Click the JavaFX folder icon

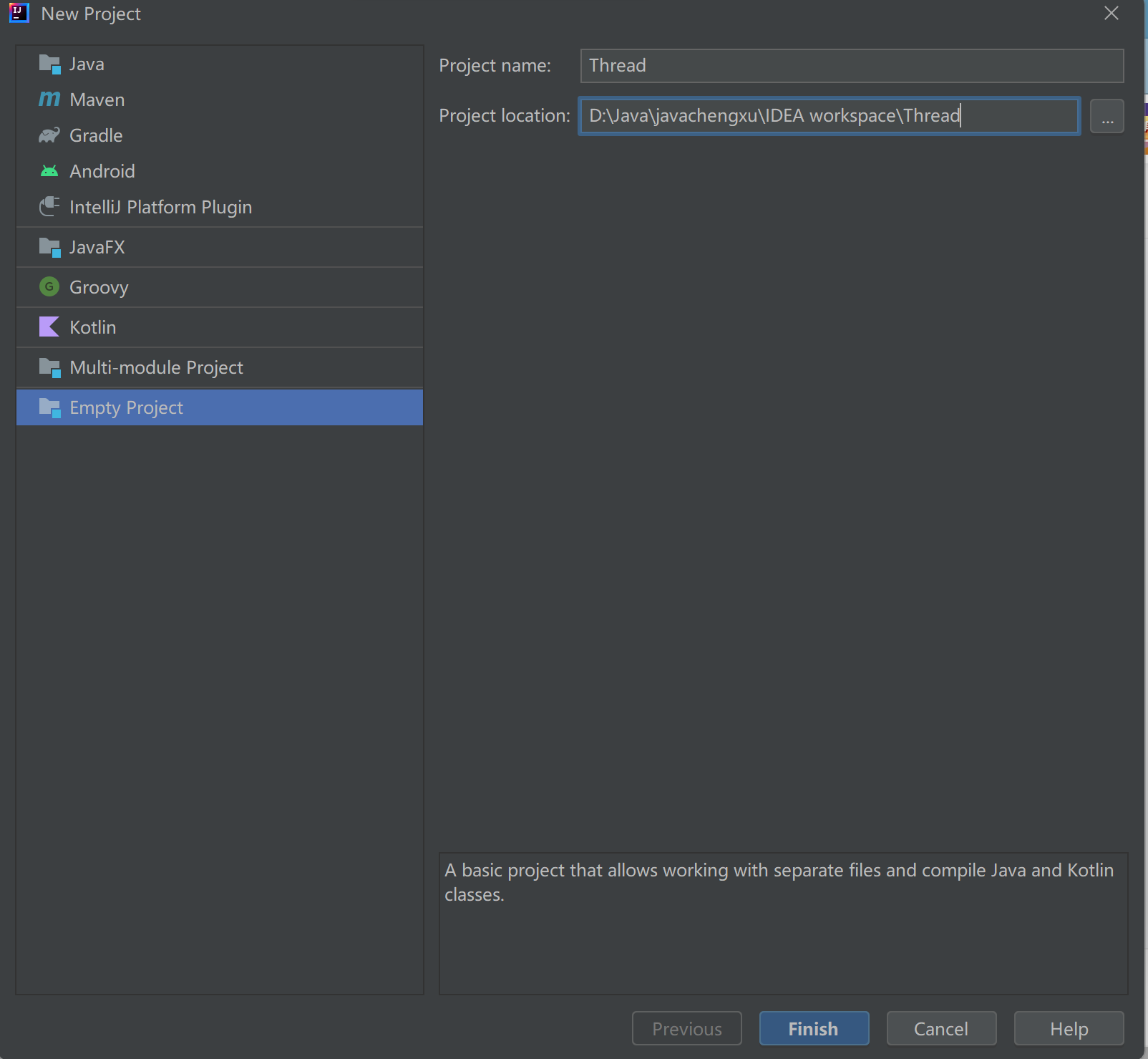click(x=49, y=248)
